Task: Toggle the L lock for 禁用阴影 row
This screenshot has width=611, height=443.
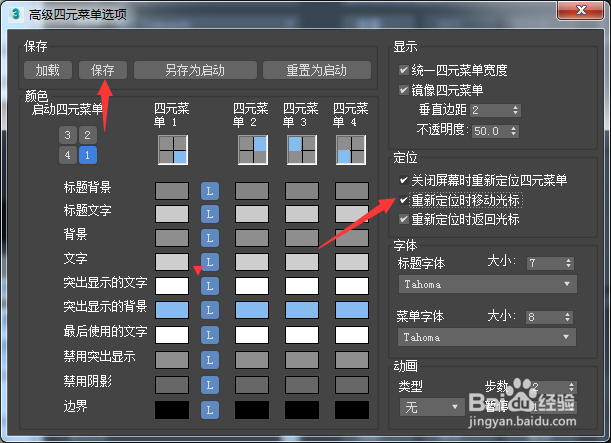Action: (210, 385)
